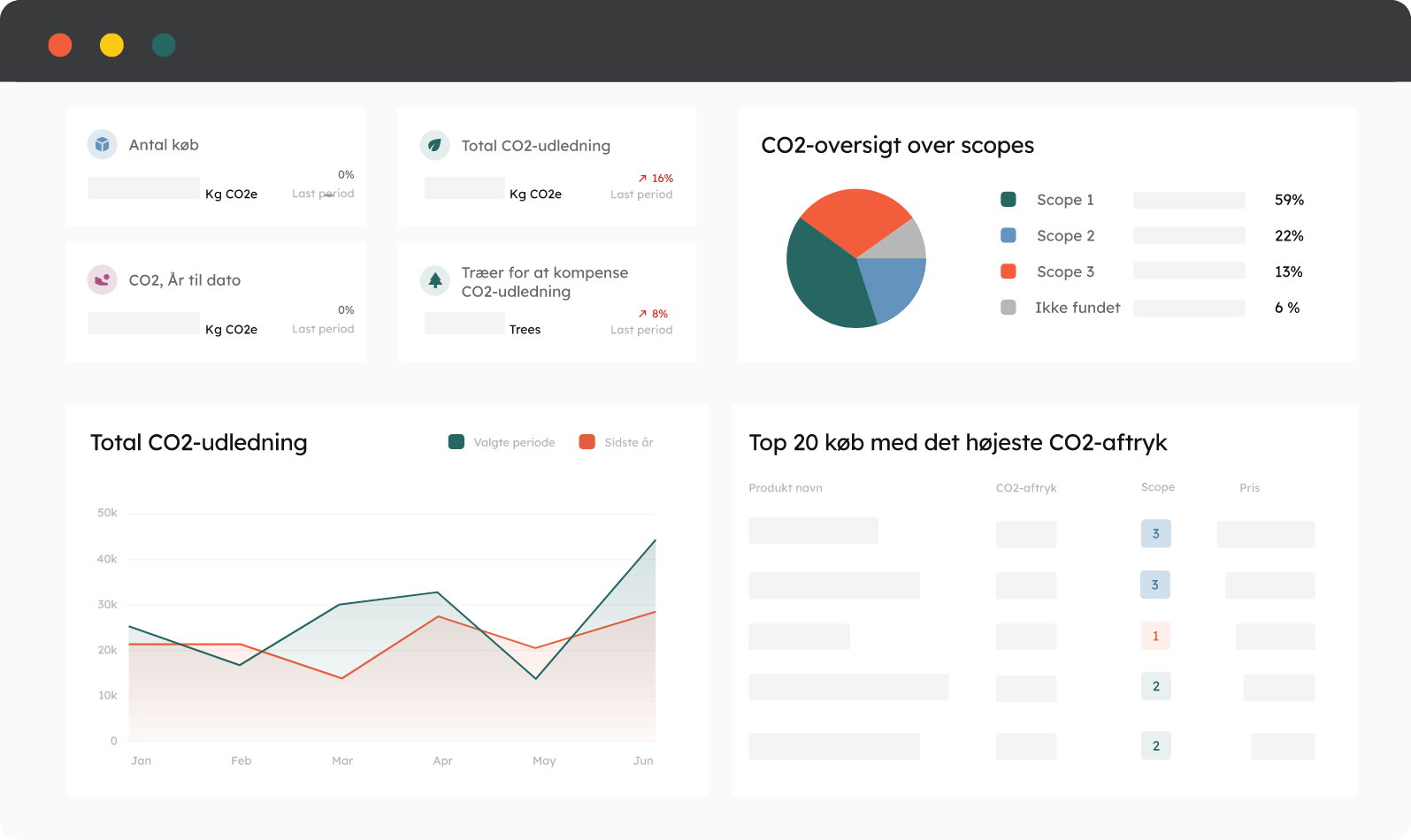Click the green window dot in title bar

(164, 45)
